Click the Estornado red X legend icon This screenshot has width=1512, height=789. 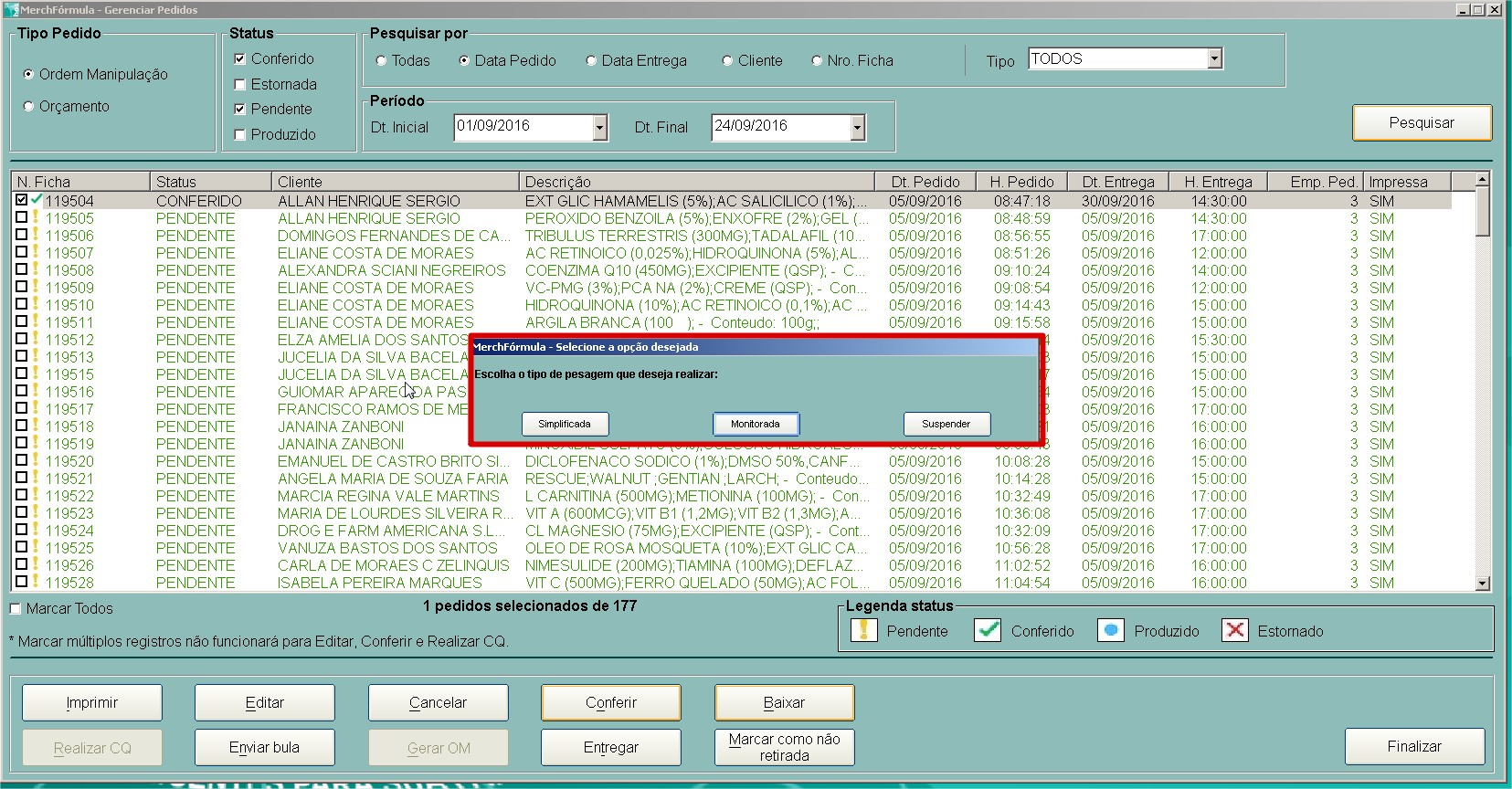pos(1234,630)
